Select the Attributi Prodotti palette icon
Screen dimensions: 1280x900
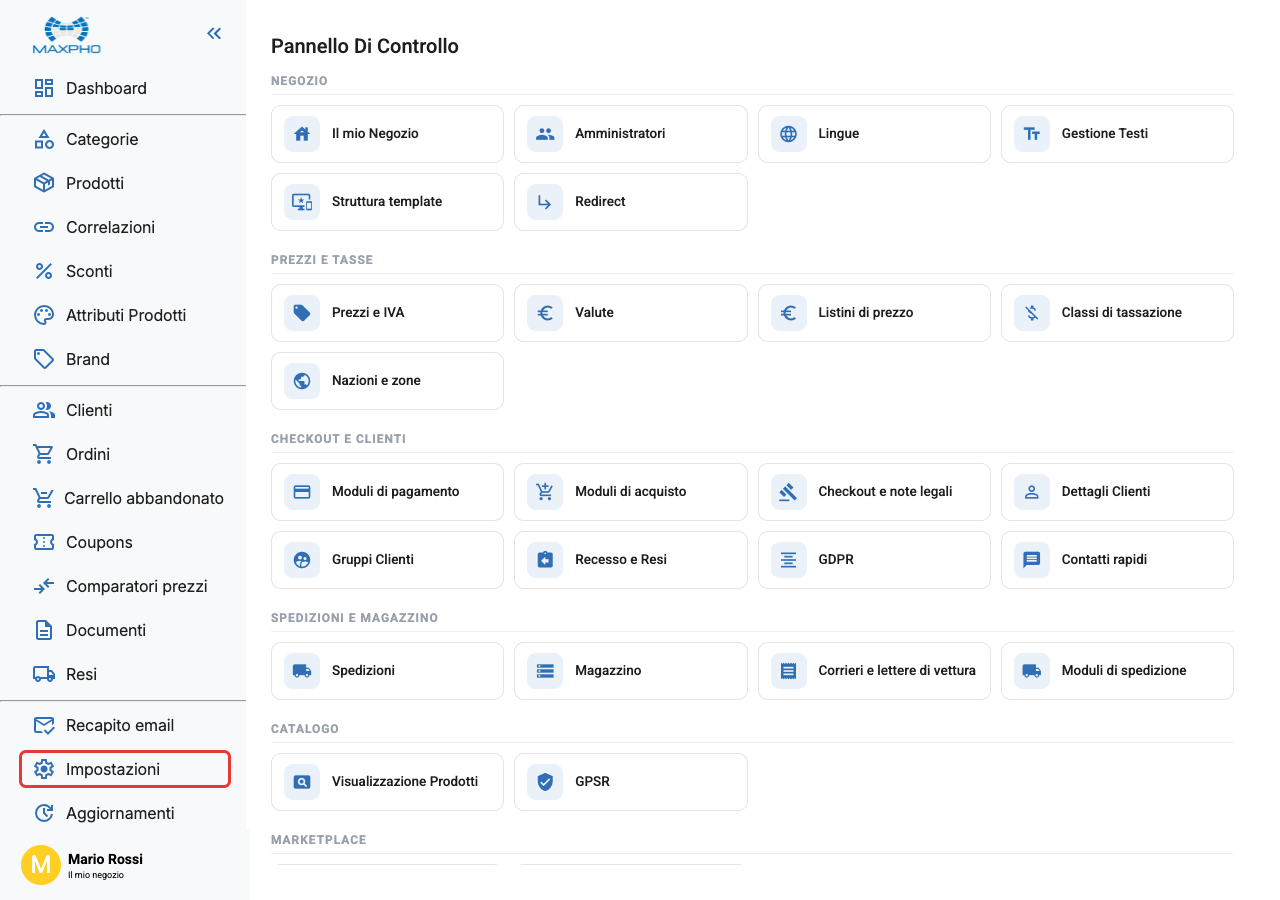coord(44,315)
